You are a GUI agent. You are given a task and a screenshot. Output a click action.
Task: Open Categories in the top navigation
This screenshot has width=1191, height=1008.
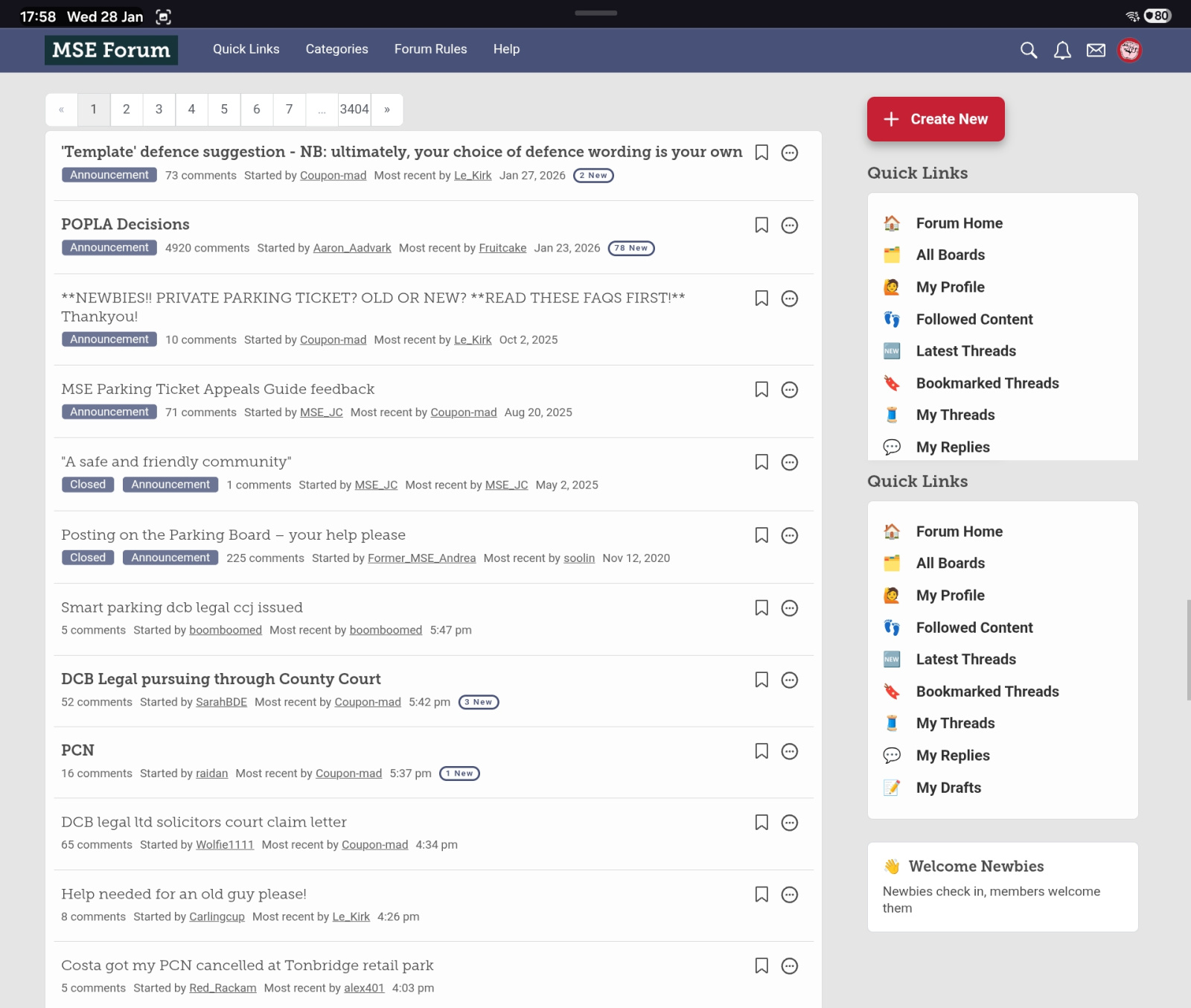[336, 49]
